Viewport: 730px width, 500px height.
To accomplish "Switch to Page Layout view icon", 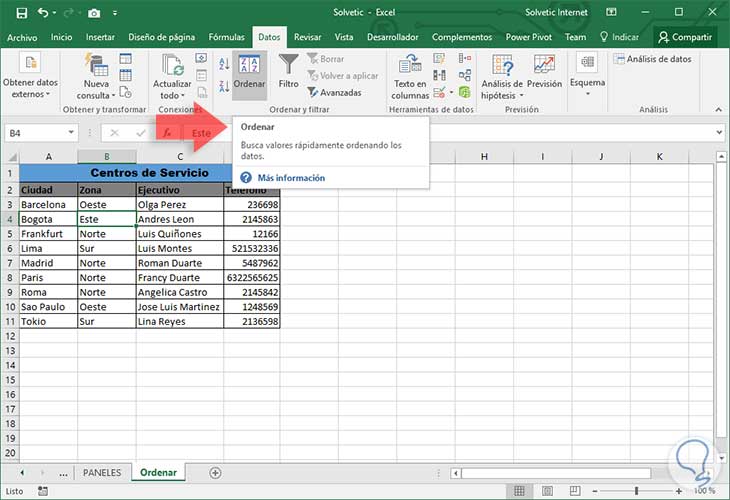I will pyautogui.click(x=548, y=491).
